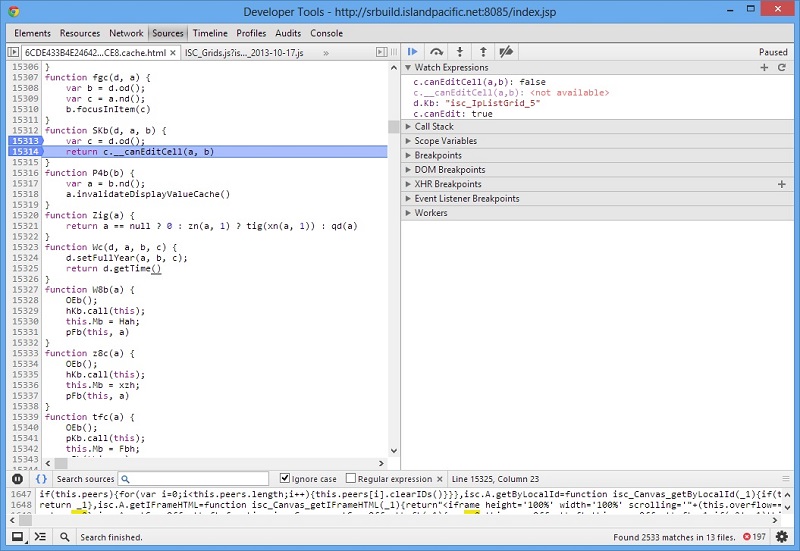Viewport: 800px width, 551px height.
Task: Click pause on exceptions button
Action: point(17,479)
